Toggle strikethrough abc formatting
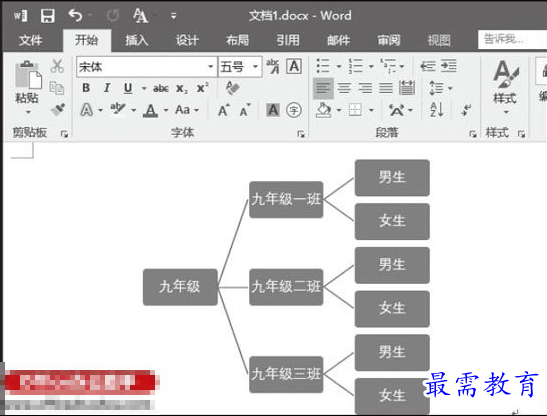The image size is (547, 416). point(161,89)
